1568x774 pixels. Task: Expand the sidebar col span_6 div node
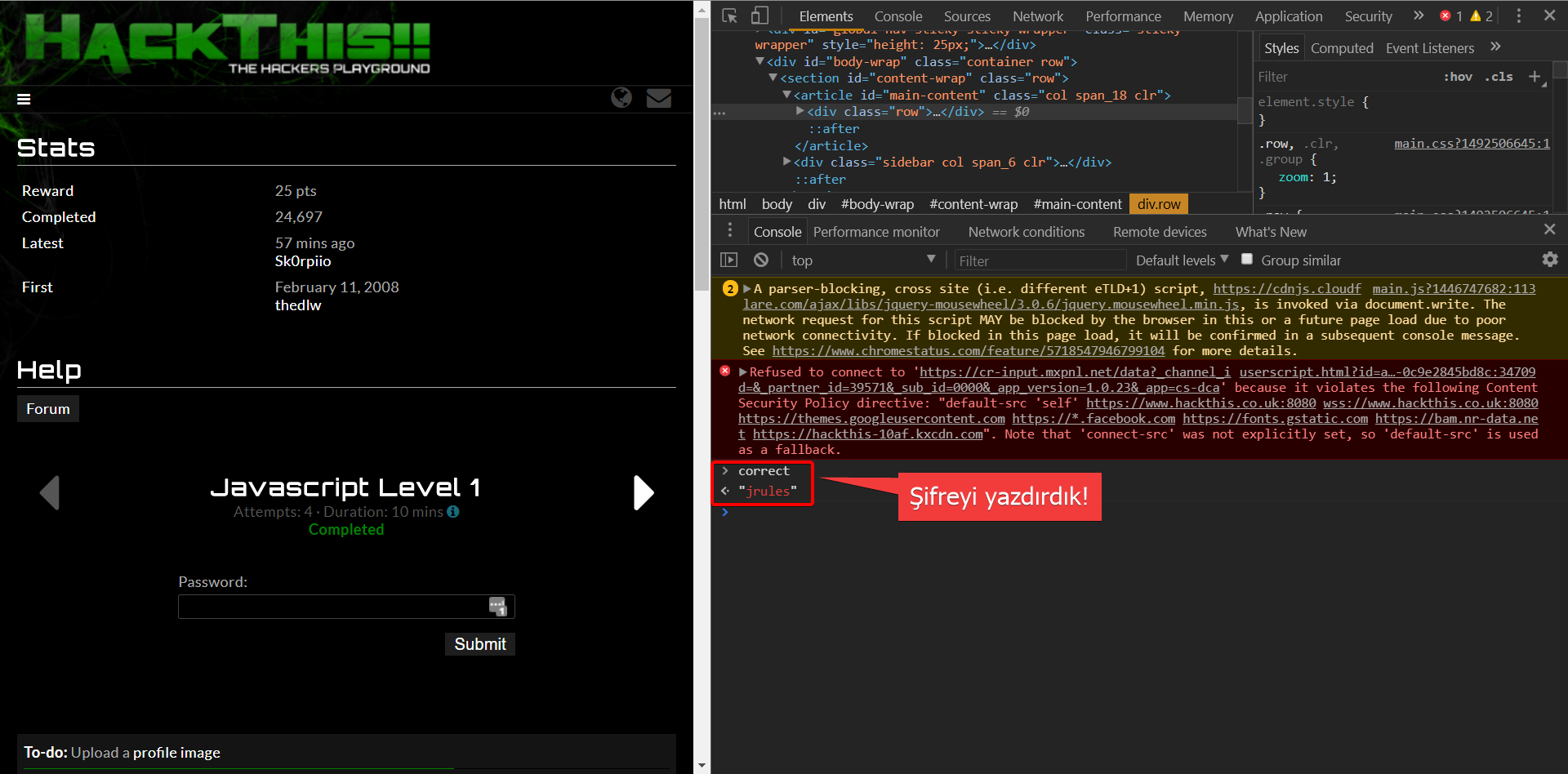coord(786,162)
